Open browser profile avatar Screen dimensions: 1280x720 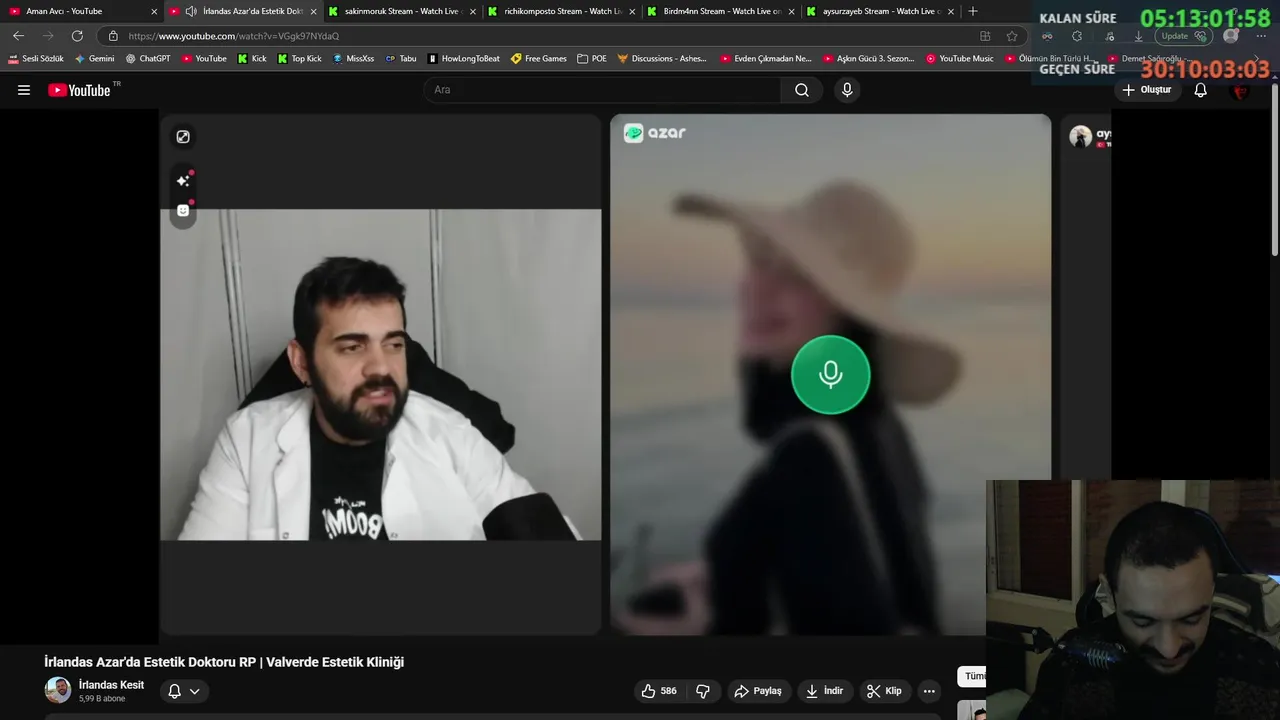pyautogui.click(x=1231, y=36)
